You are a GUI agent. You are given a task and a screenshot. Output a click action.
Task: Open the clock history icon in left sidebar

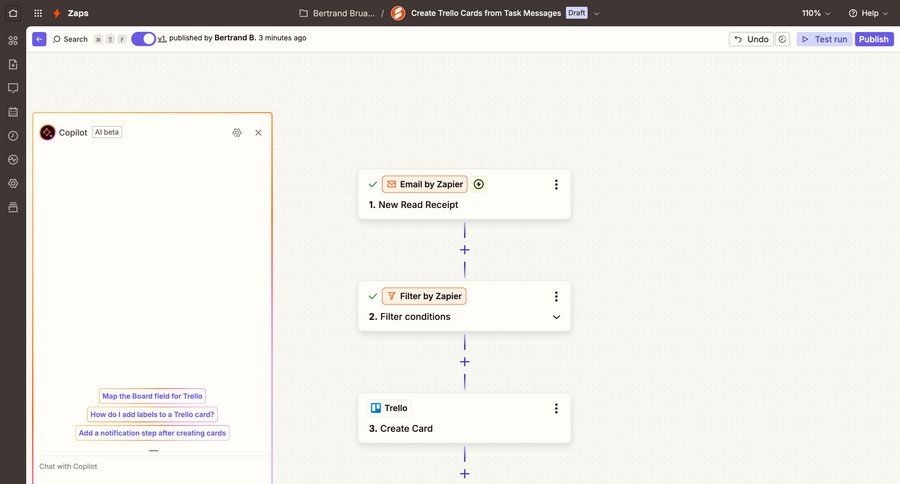tap(13, 135)
